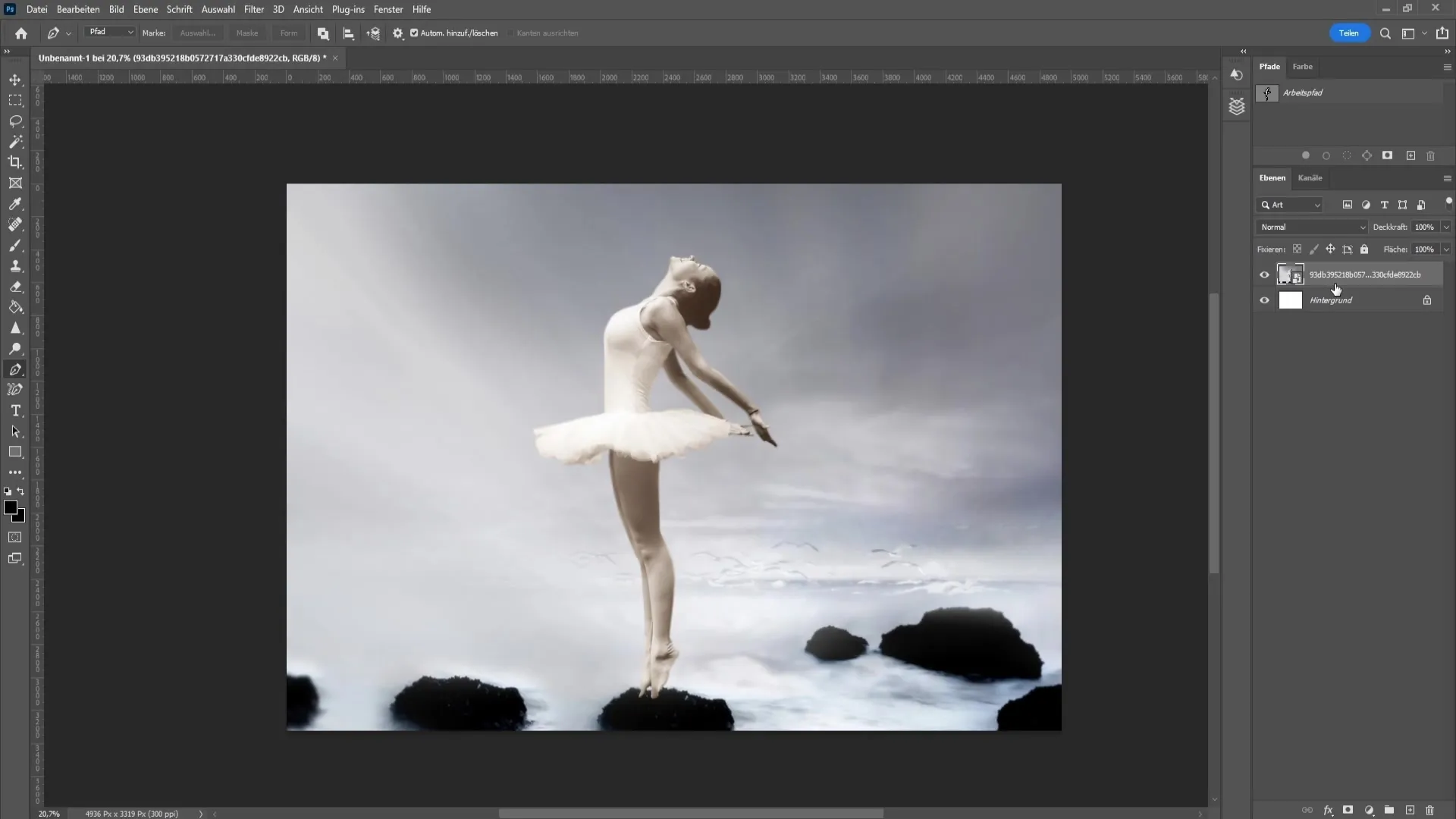
Task: Toggle visibility of the top image layer
Action: click(1264, 274)
